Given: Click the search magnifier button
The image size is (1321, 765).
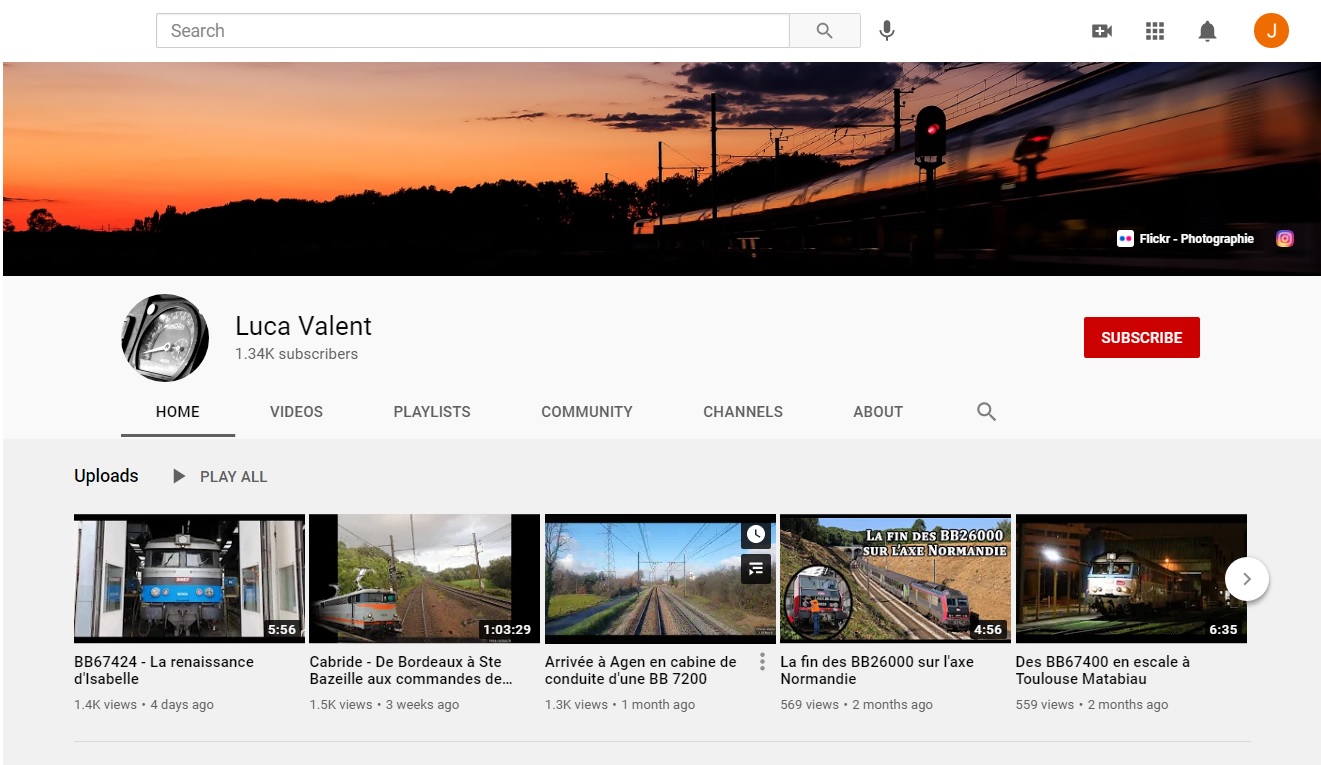Looking at the screenshot, I should click(x=825, y=31).
